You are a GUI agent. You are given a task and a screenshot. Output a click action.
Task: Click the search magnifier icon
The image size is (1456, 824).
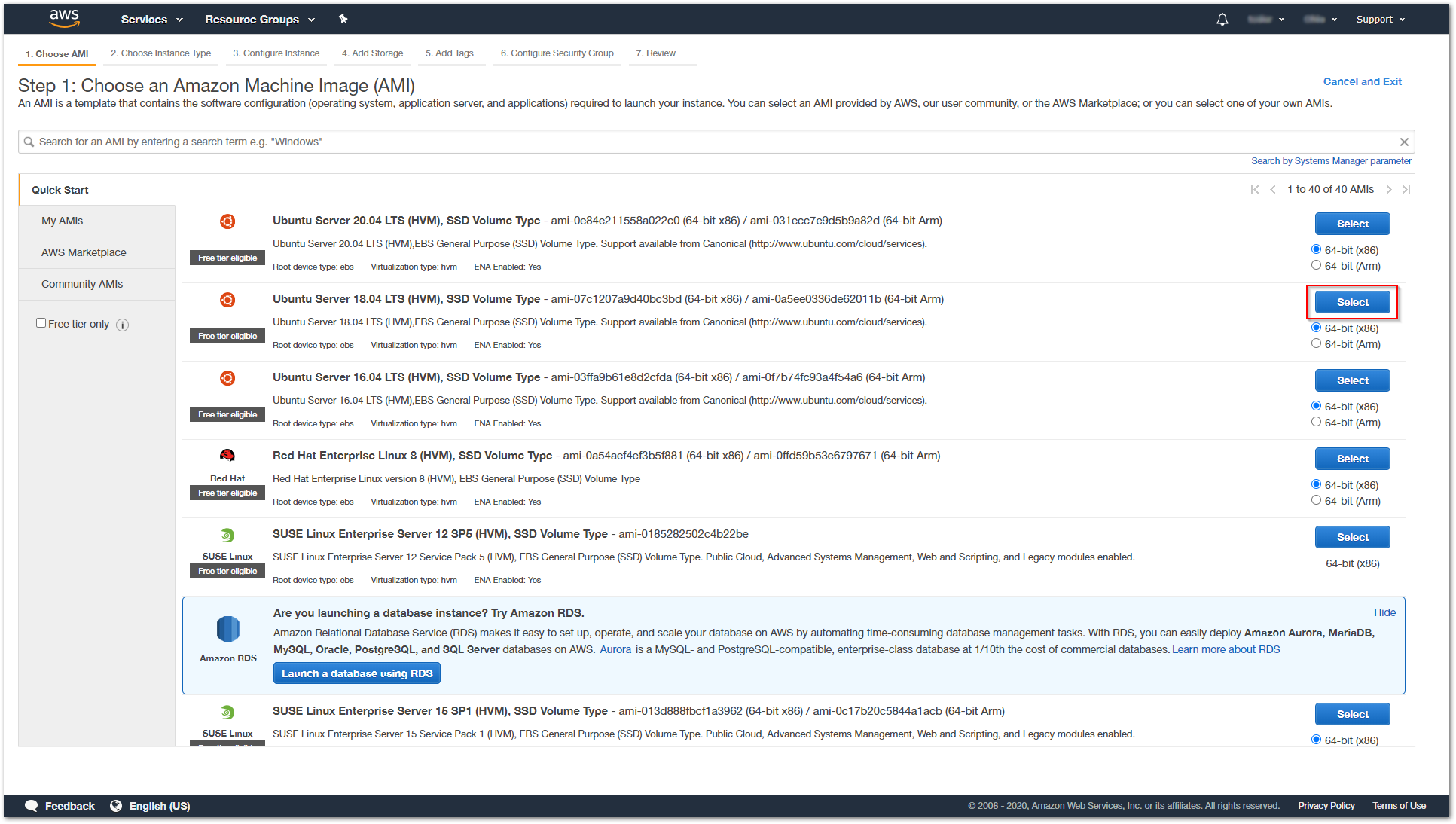(29, 142)
